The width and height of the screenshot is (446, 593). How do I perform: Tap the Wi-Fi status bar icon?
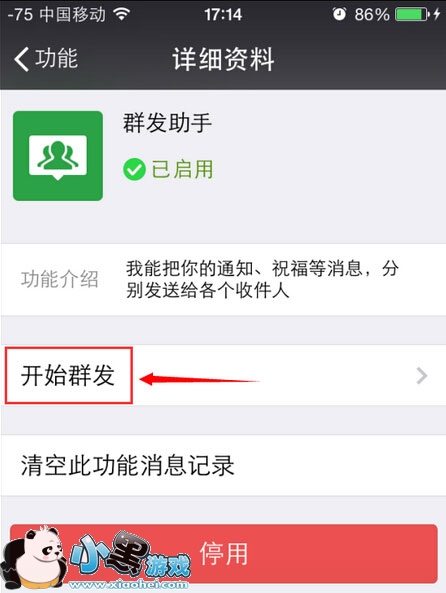tap(122, 14)
